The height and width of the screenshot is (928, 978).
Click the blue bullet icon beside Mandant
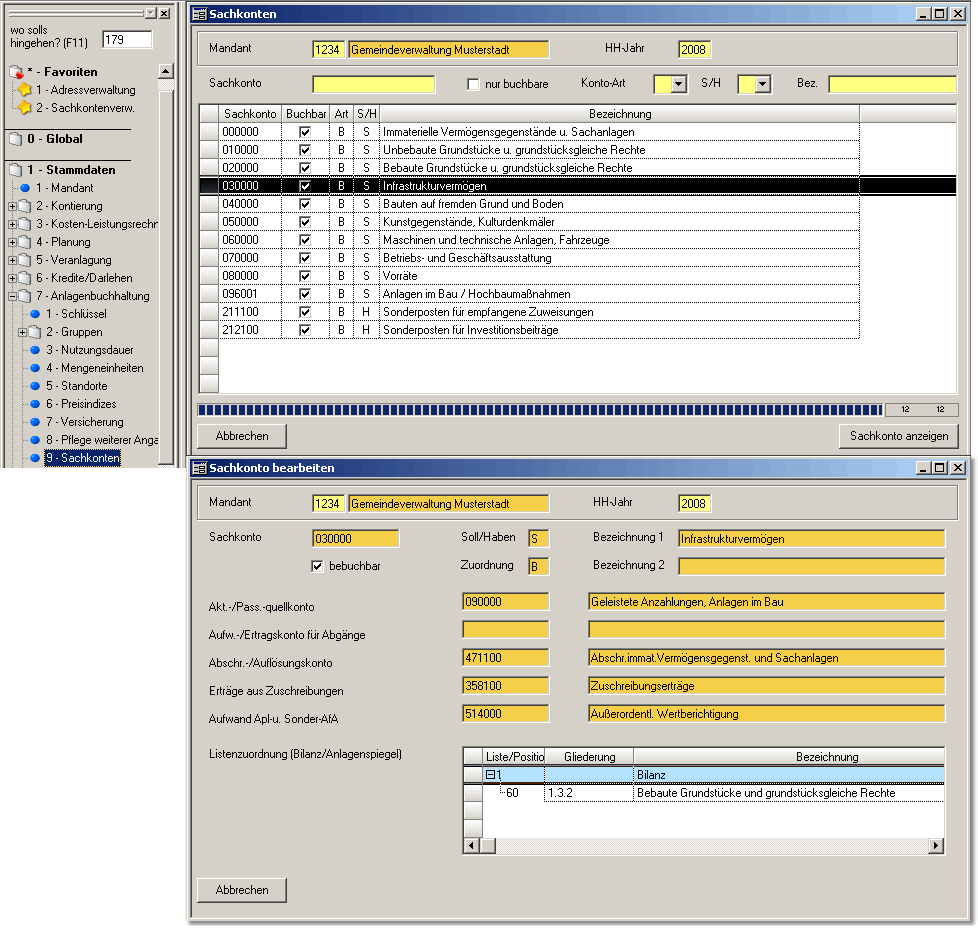(25, 188)
